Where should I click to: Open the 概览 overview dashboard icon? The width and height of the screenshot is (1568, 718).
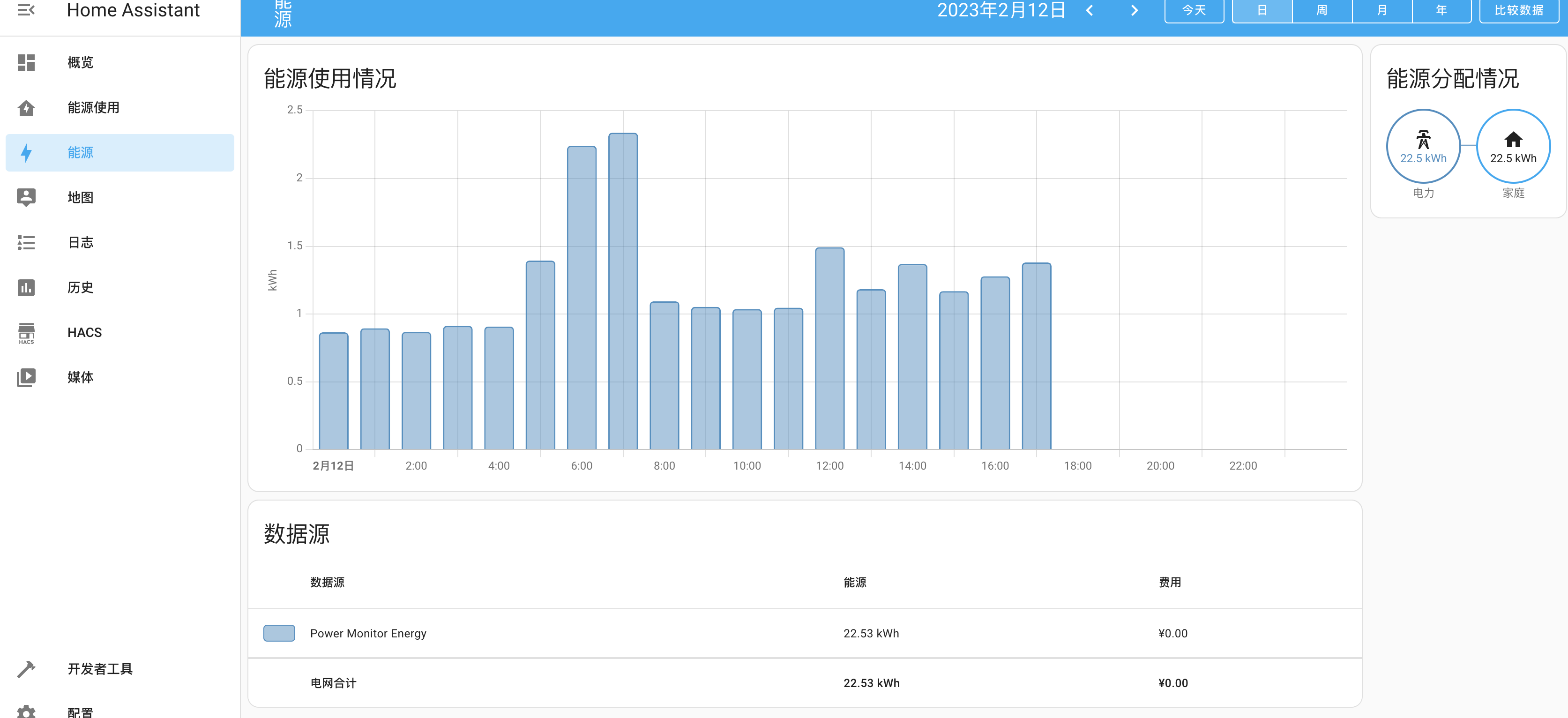(26, 62)
